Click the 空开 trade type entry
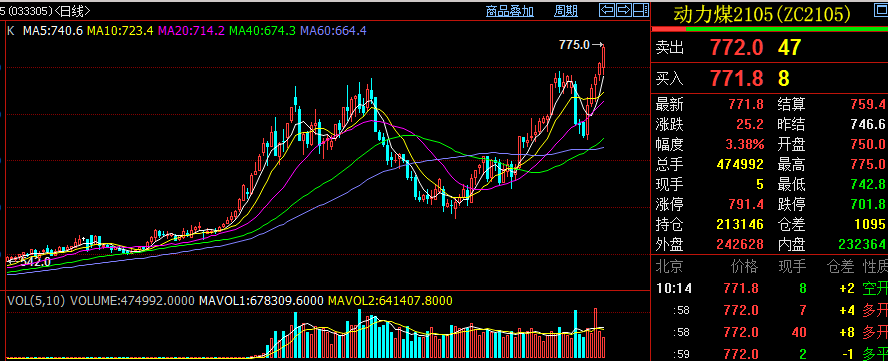Viewport: 888px width, 361px height. 875,288
